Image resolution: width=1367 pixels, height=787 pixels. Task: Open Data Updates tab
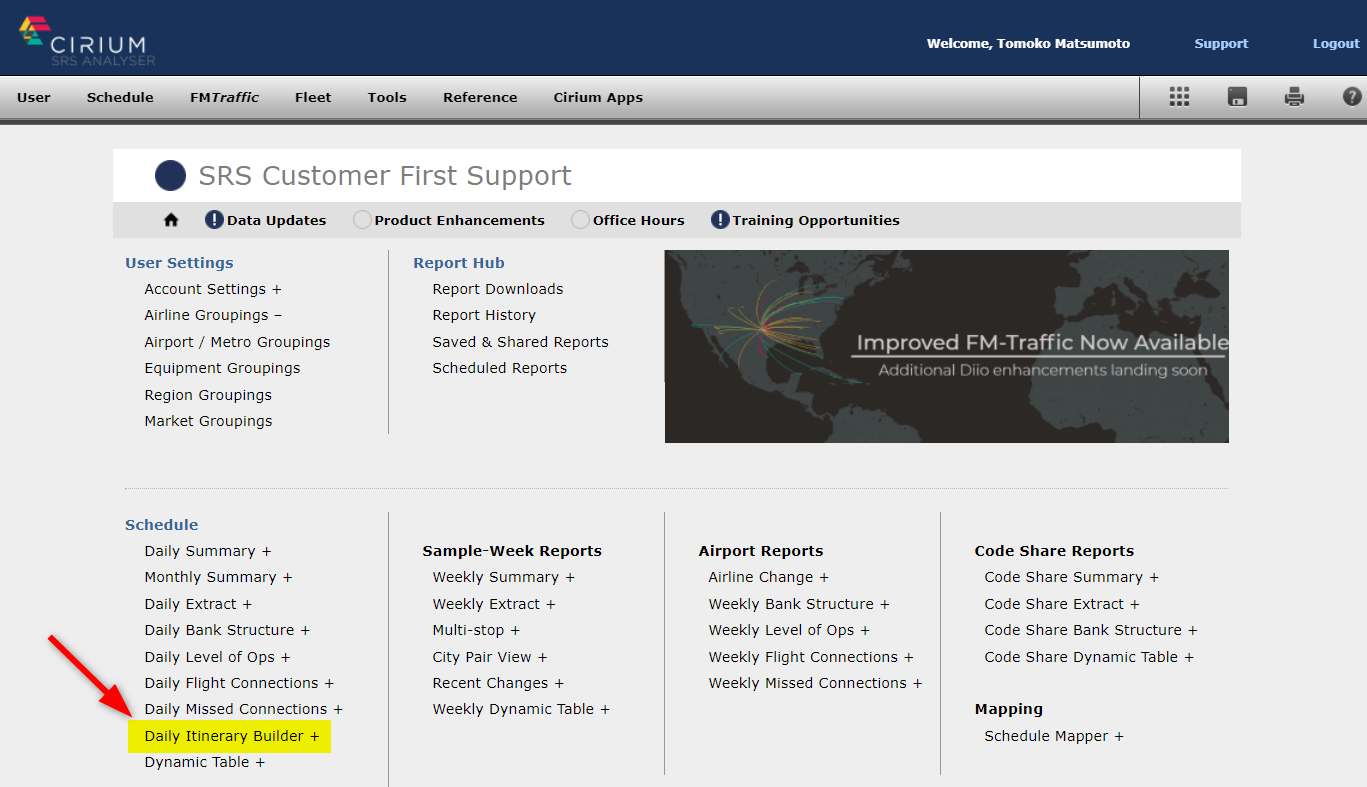(x=277, y=220)
